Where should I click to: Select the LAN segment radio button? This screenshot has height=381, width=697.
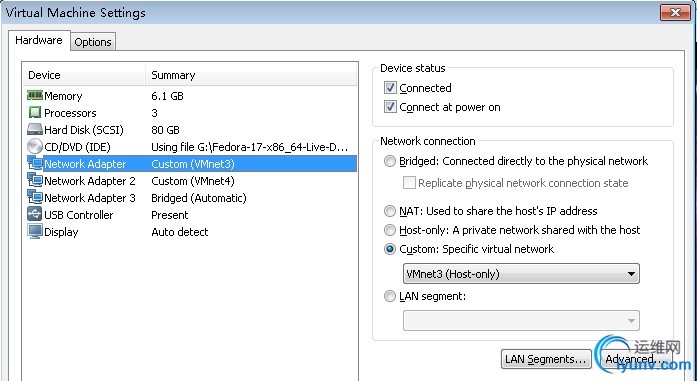(x=390, y=296)
